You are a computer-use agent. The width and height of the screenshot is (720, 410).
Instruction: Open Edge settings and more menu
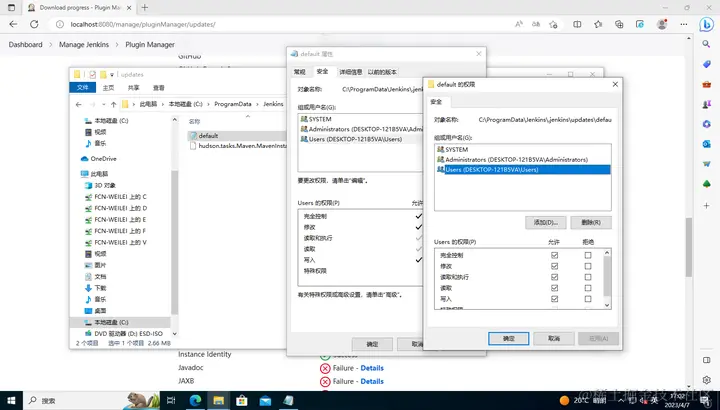point(684,24)
